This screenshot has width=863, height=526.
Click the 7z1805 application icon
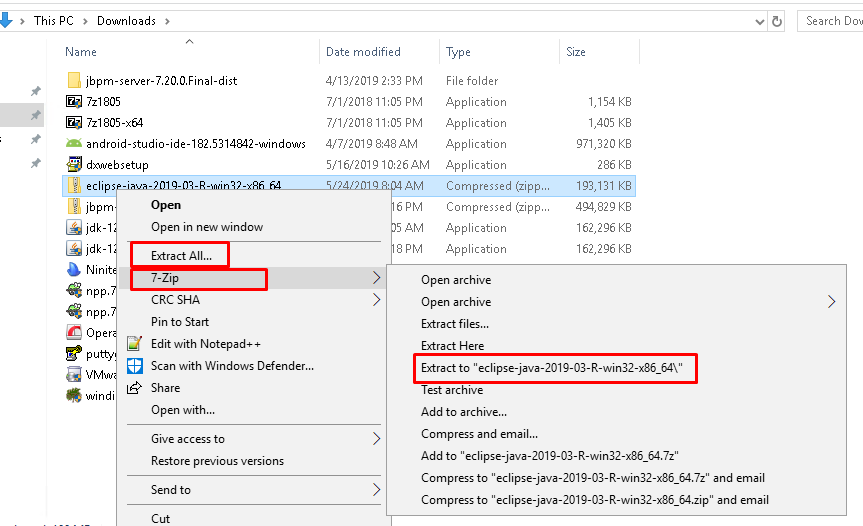(74, 102)
